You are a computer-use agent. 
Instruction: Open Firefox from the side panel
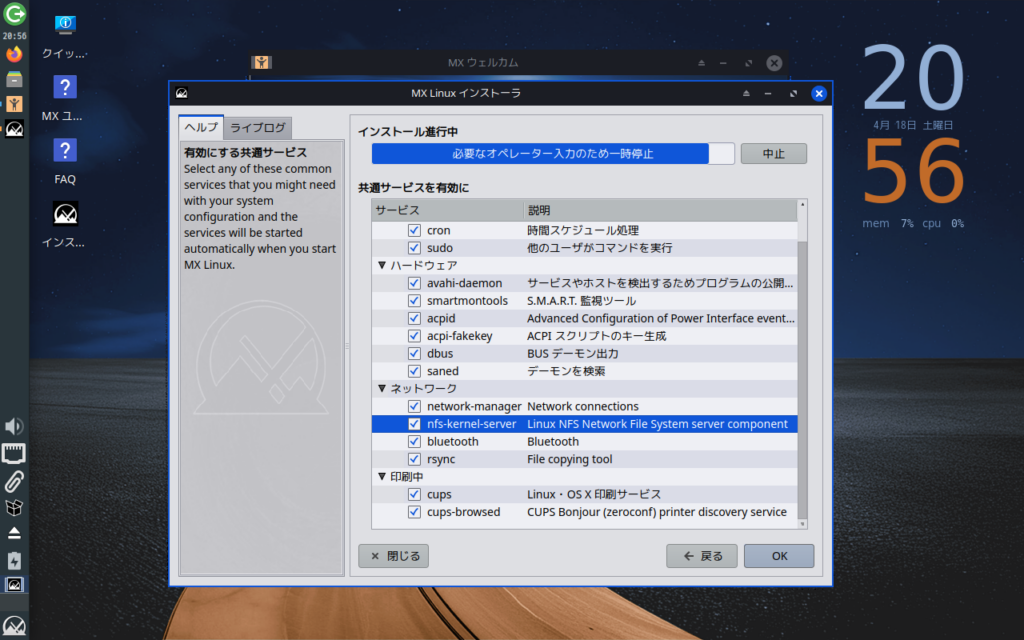pos(14,54)
